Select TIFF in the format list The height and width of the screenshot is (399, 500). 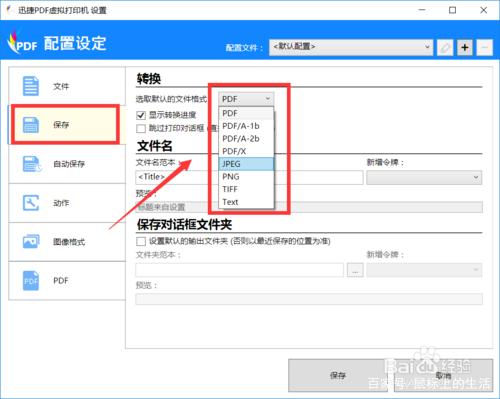pos(246,189)
